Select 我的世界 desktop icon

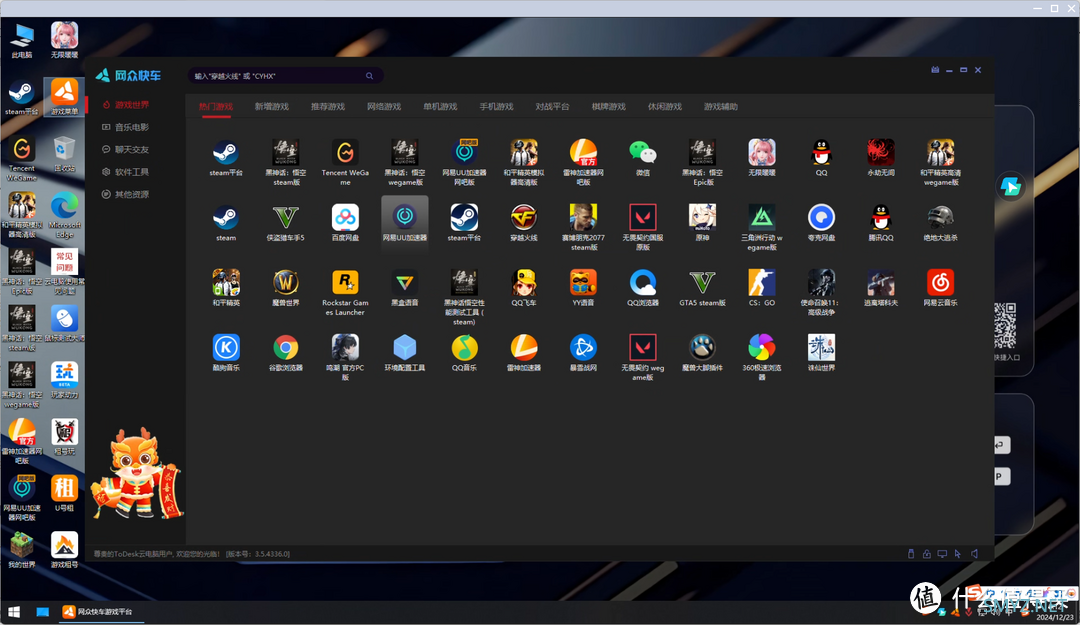click(22, 550)
